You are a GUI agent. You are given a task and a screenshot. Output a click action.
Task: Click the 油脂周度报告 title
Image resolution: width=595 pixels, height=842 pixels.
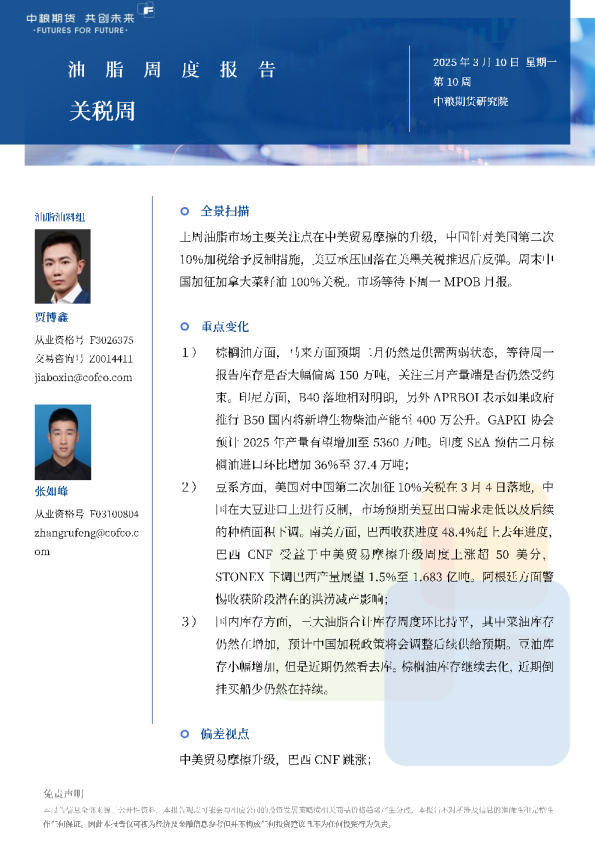[x=172, y=70]
